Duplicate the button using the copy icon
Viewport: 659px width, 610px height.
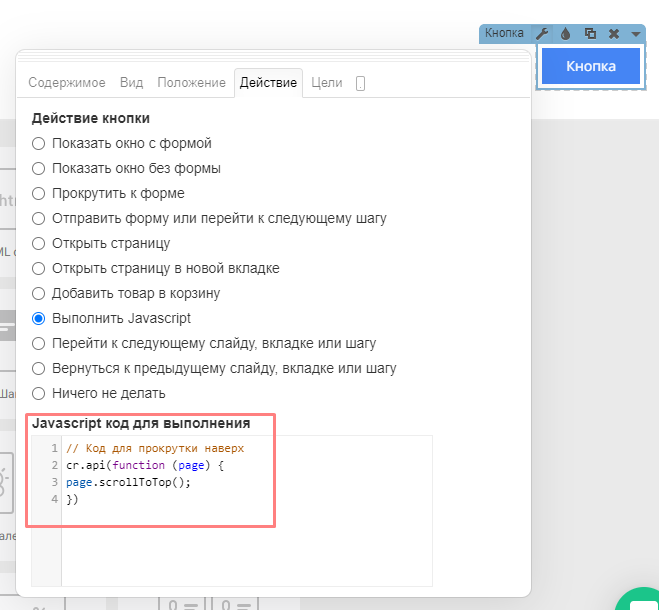pos(590,33)
